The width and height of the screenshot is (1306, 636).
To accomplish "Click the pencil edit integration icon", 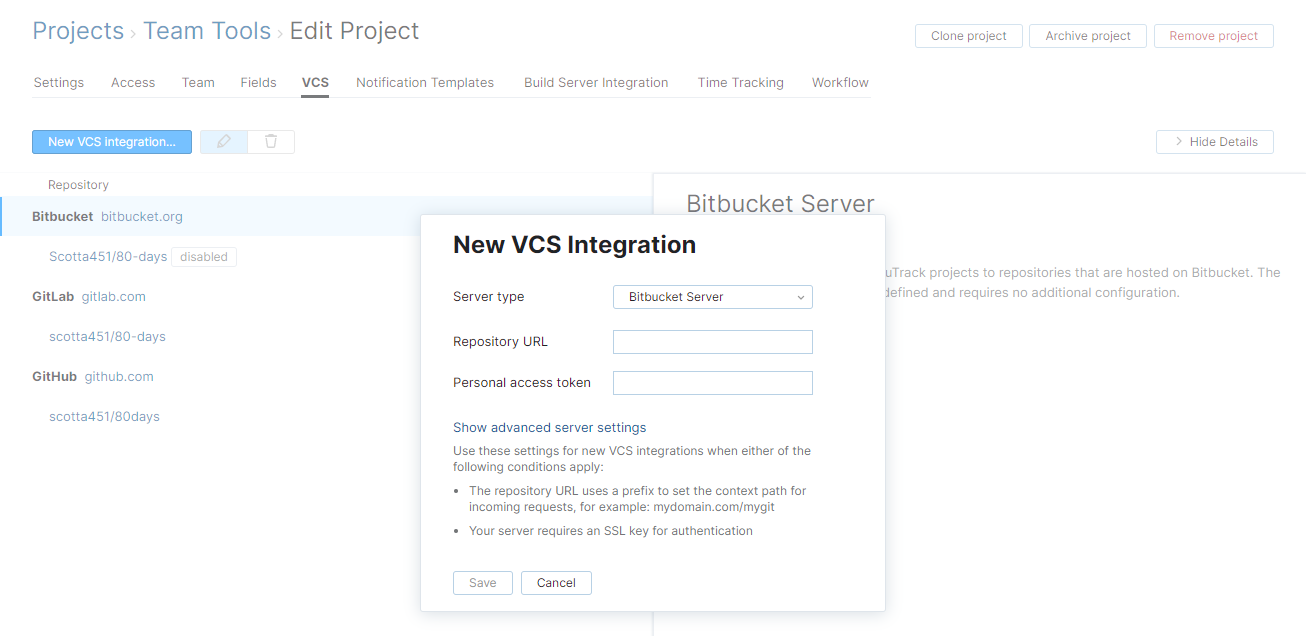I will click(x=223, y=141).
